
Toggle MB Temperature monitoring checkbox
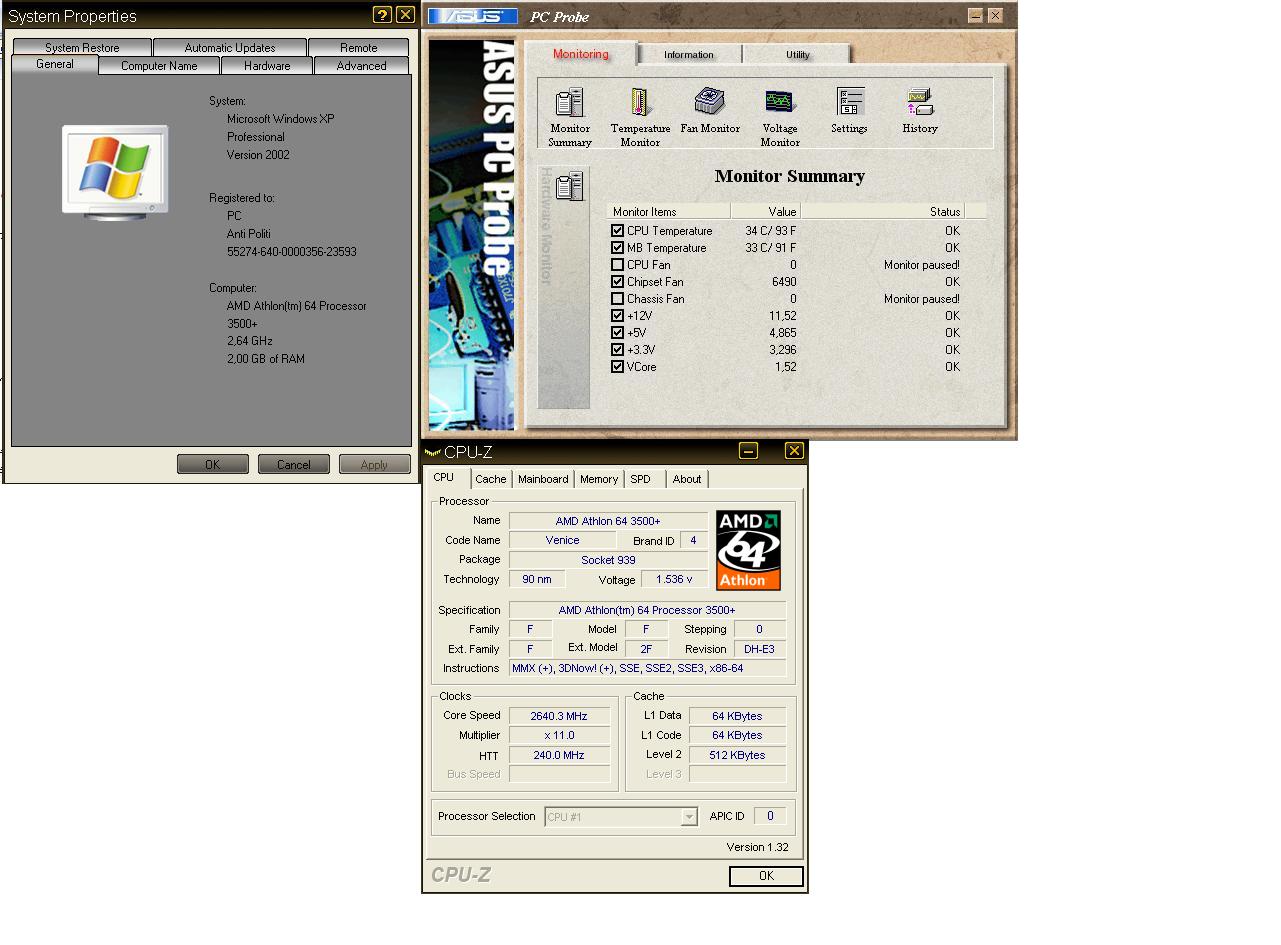point(617,248)
